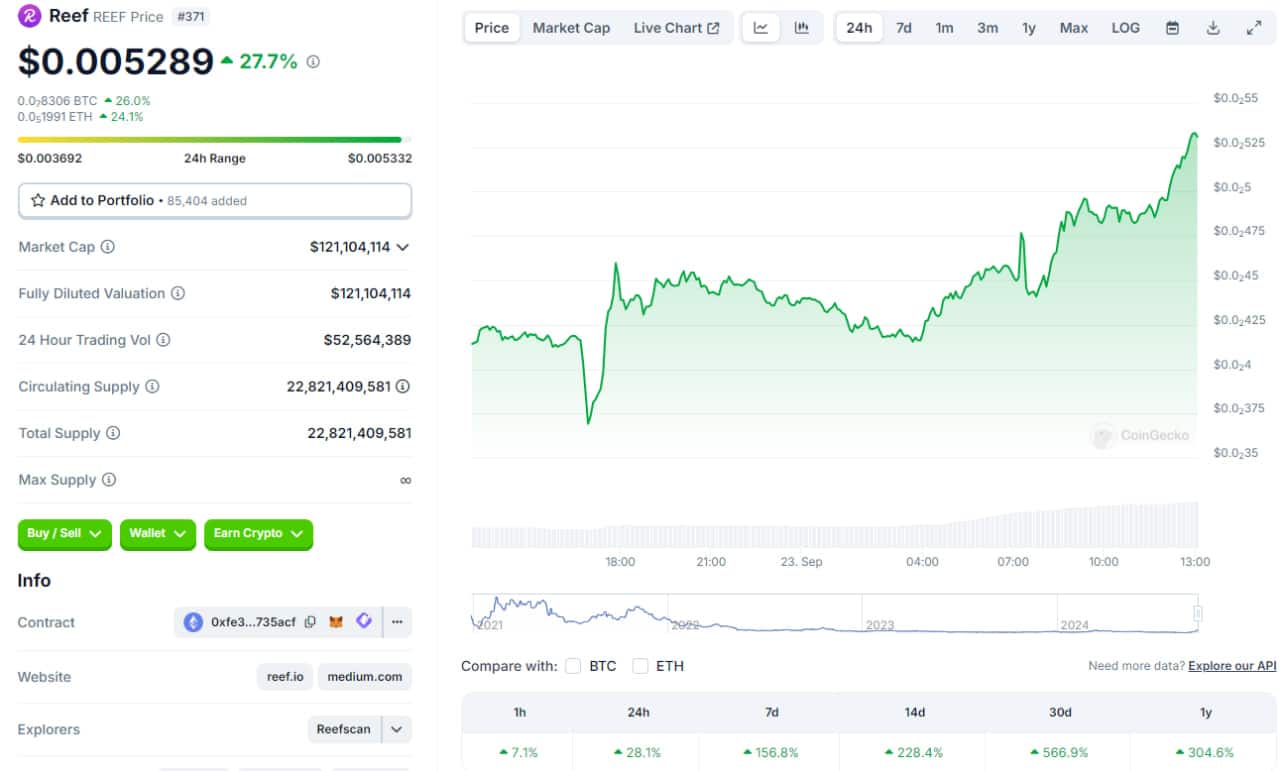
Task: Select the Market Cap chart tab
Action: pos(571,28)
